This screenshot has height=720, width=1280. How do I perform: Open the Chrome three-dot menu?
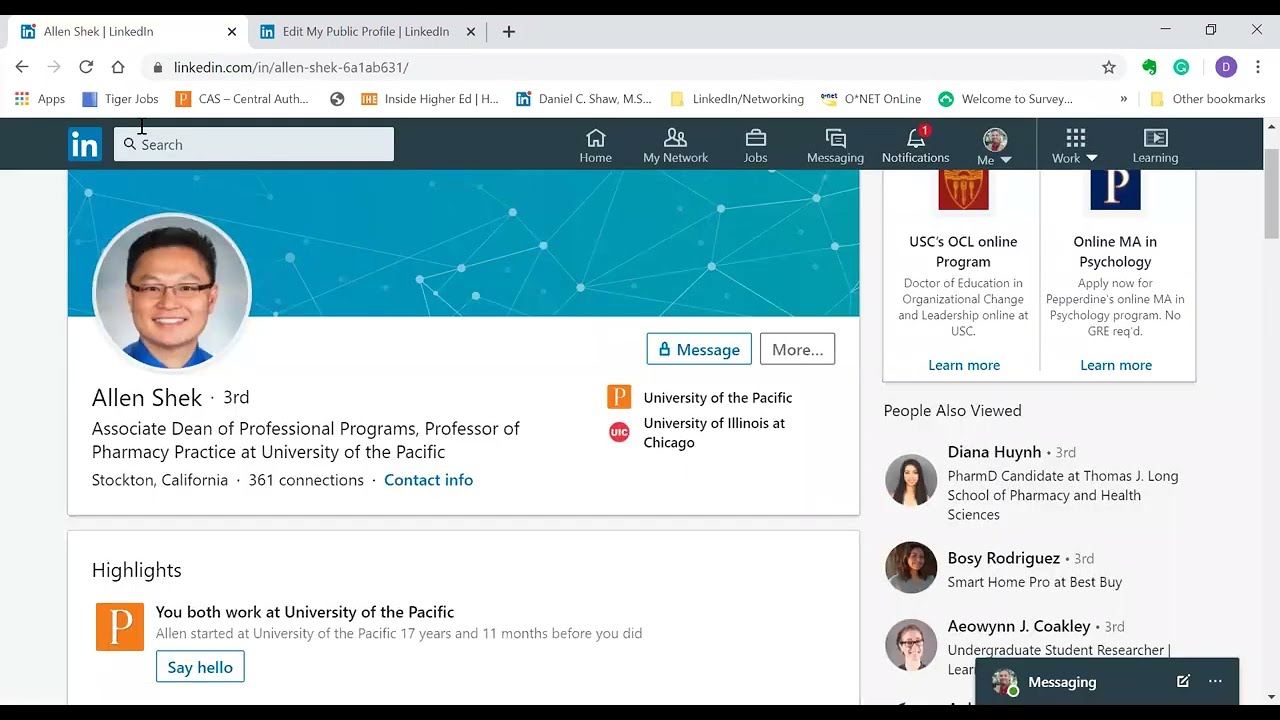coord(1258,67)
